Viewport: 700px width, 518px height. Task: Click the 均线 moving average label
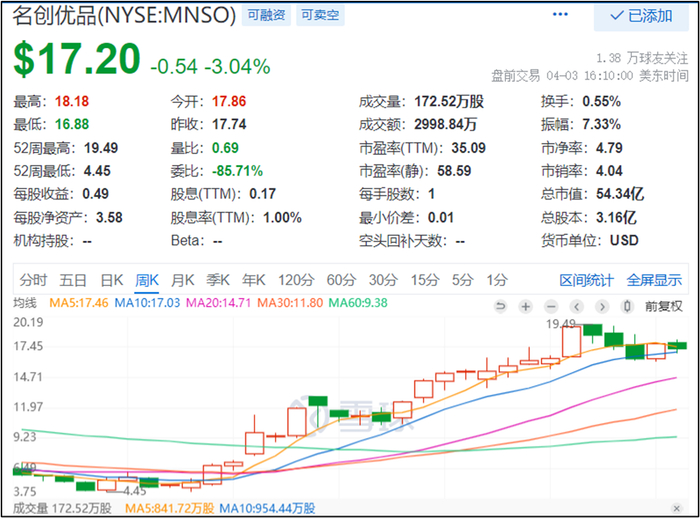(x=25, y=303)
